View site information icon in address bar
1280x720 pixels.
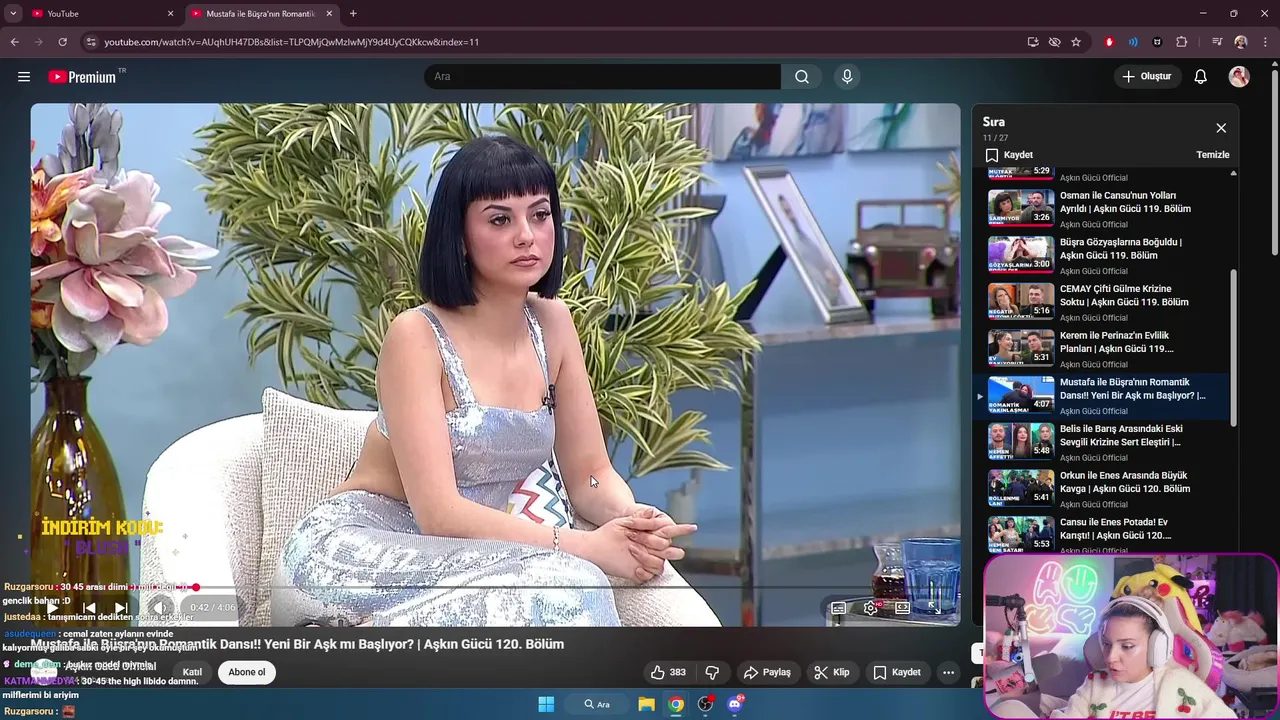click(x=91, y=42)
